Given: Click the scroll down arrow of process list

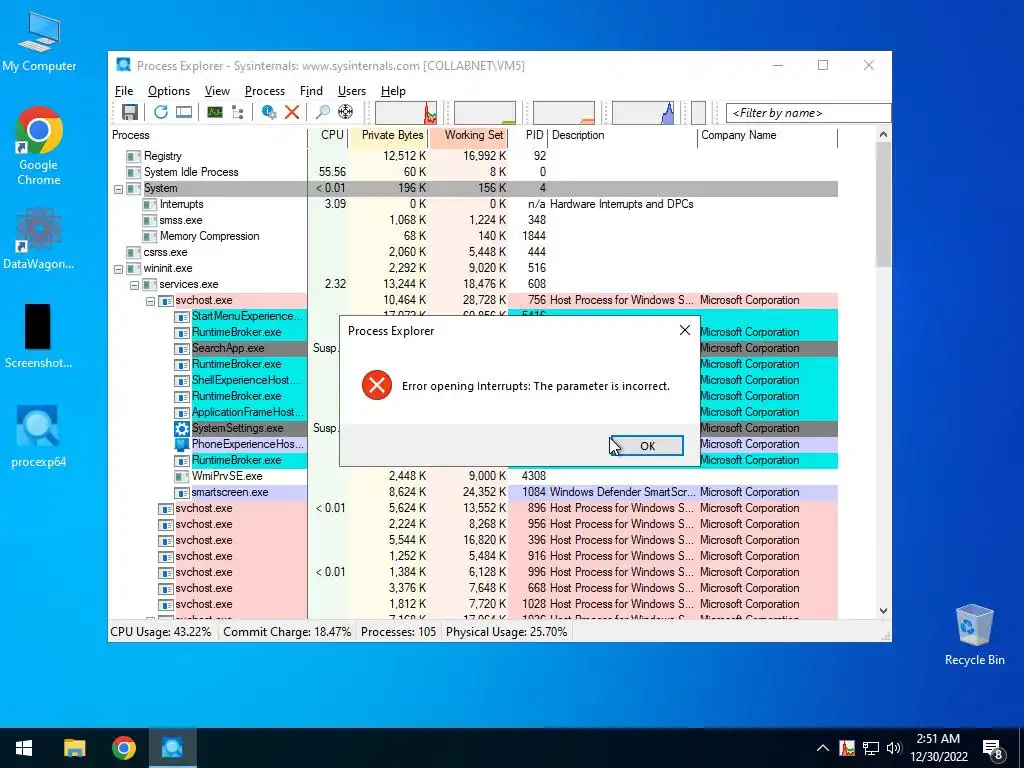Looking at the screenshot, I should coord(883,611).
